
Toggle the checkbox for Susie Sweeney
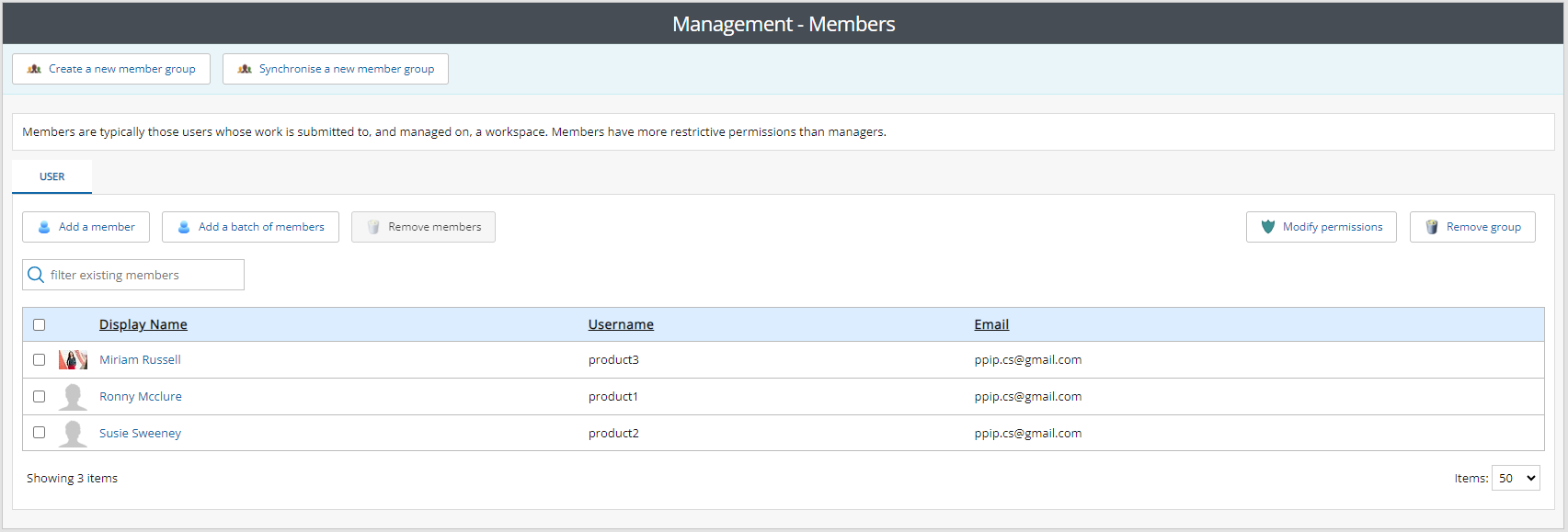coord(39,433)
